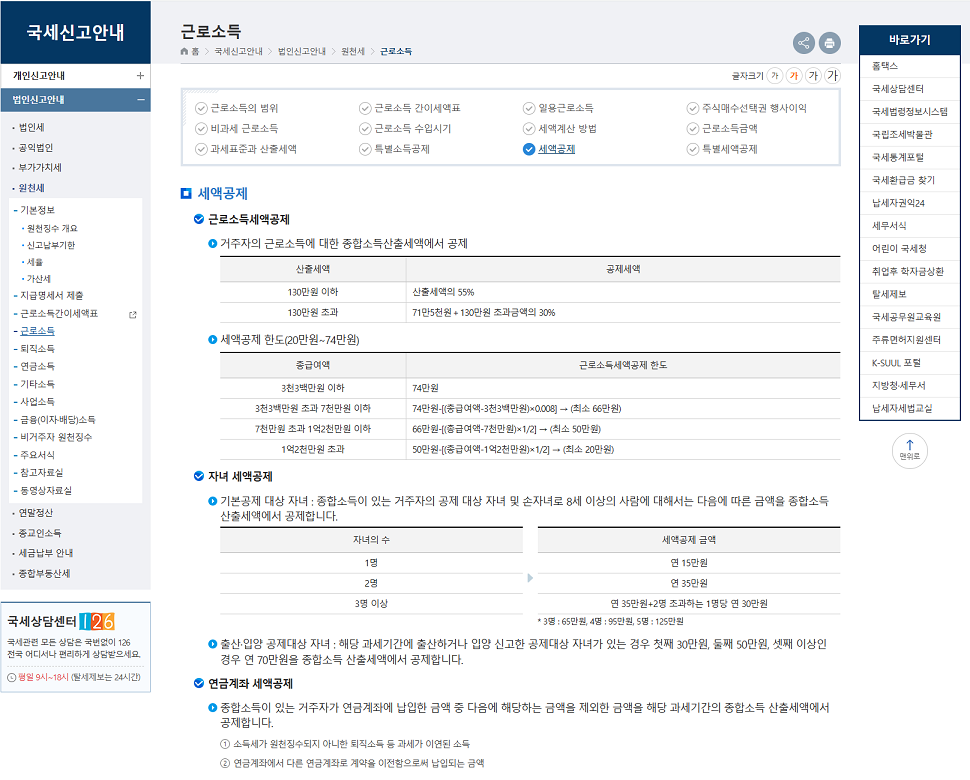Select the 세액계산 방법 option
This screenshot has width=970, height=780.
pyautogui.click(x=560, y=129)
